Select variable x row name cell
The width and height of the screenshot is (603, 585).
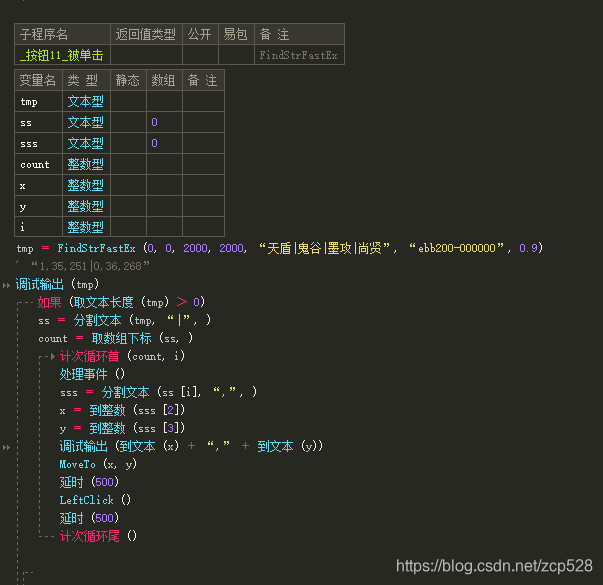click(38, 186)
